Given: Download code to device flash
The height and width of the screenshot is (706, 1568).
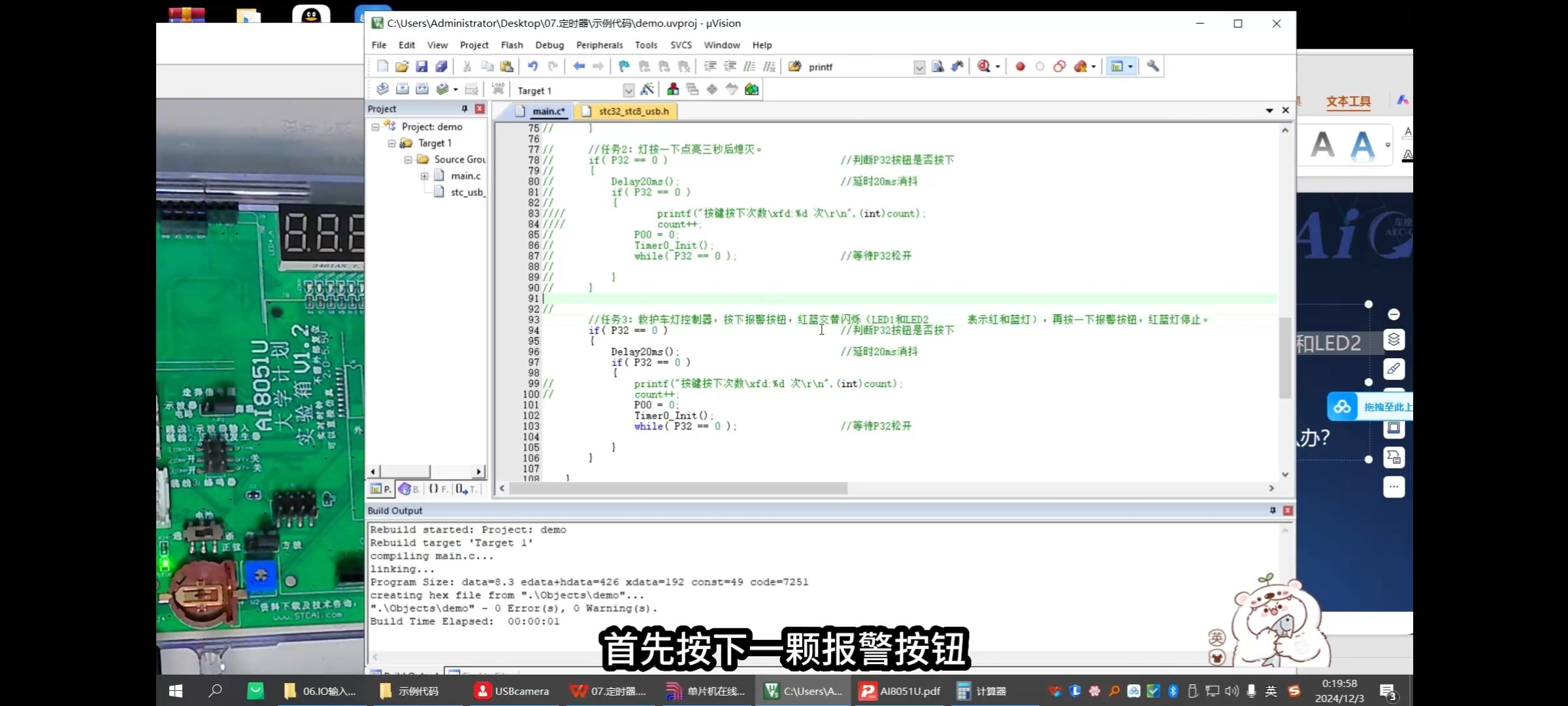Looking at the screenshot, I should pos(497,89).
